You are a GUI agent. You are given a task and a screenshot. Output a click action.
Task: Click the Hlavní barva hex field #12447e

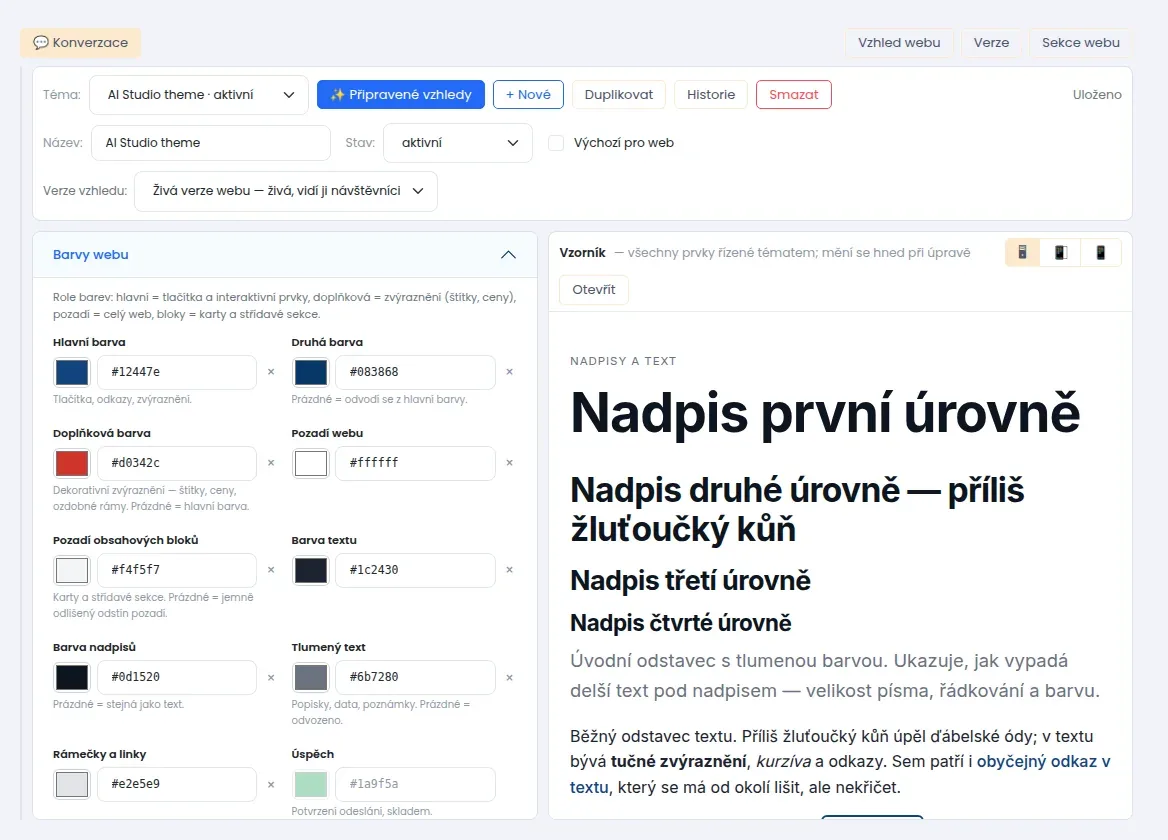177,372
